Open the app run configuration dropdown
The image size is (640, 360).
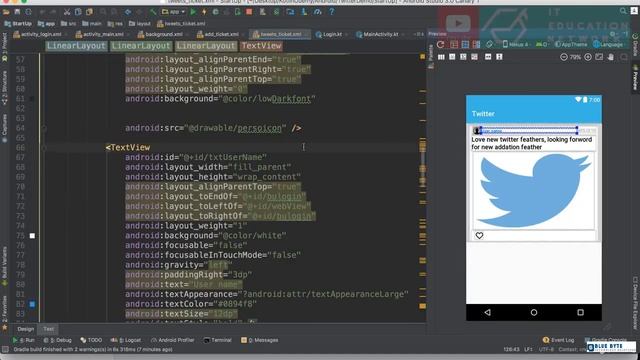pos(173,12)
